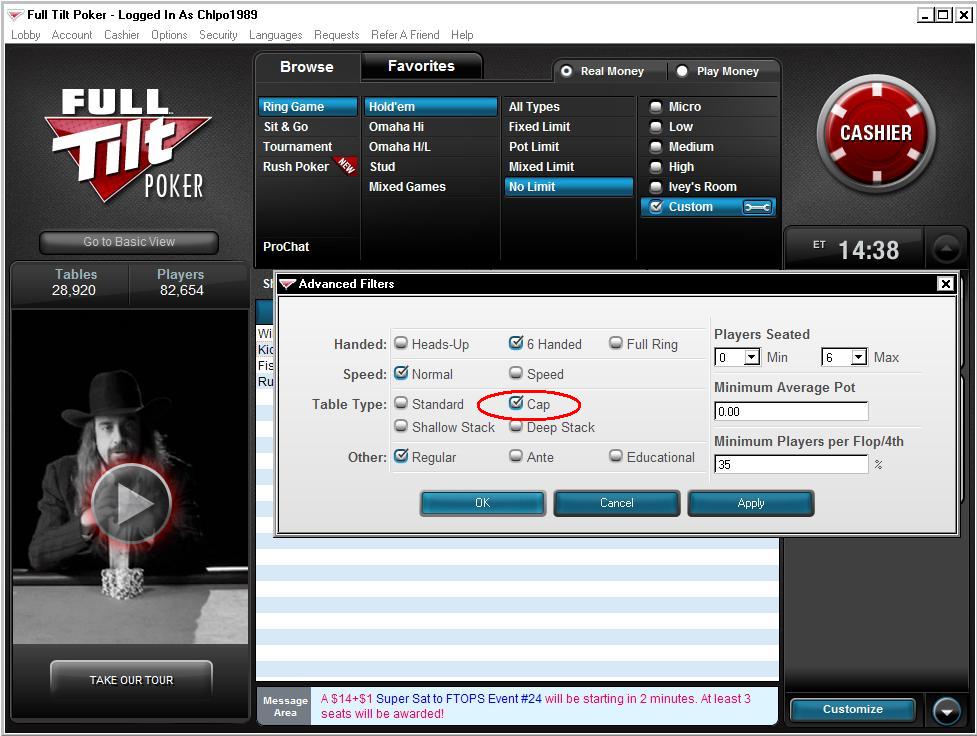Open the Super Sat to FTOPS Event #24 link

(459, 699)
